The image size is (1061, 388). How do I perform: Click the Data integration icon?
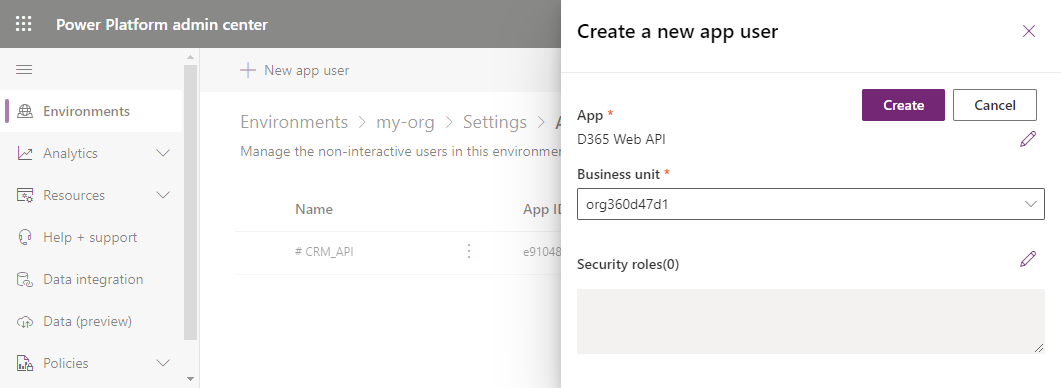click(25, 279)
